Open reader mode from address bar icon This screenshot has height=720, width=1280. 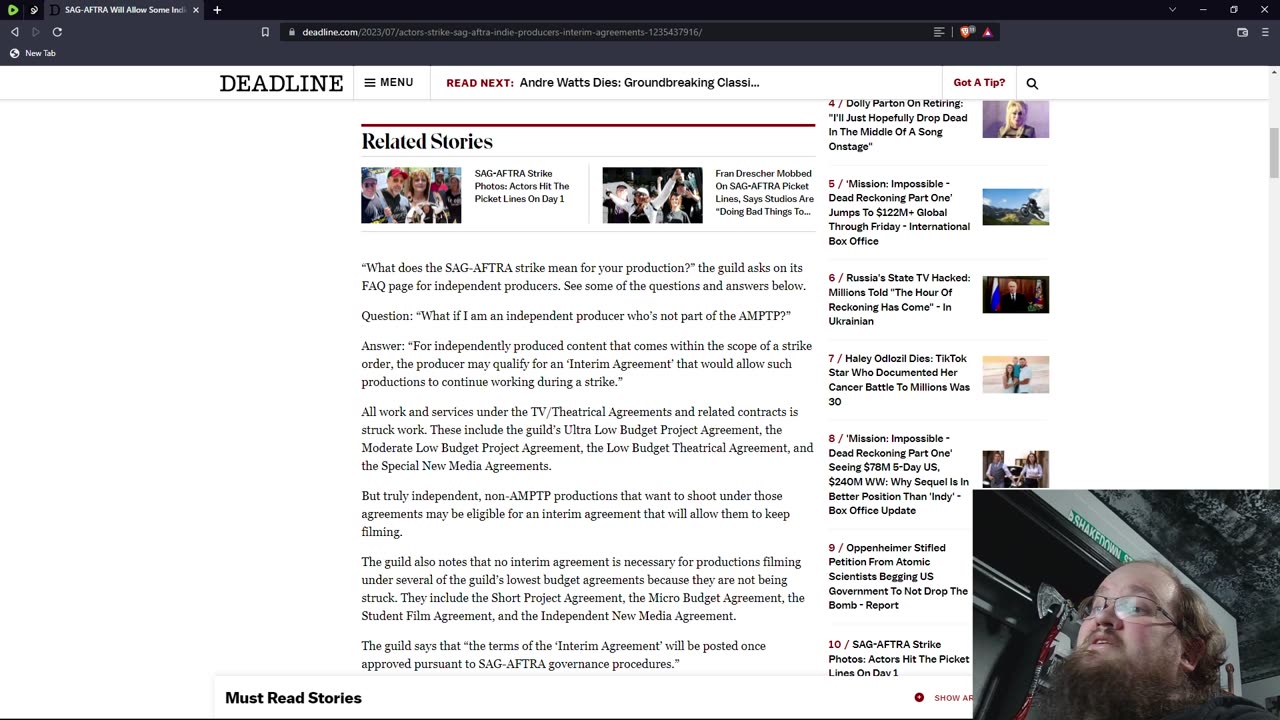pyautogui.click(x=939, y=32)
